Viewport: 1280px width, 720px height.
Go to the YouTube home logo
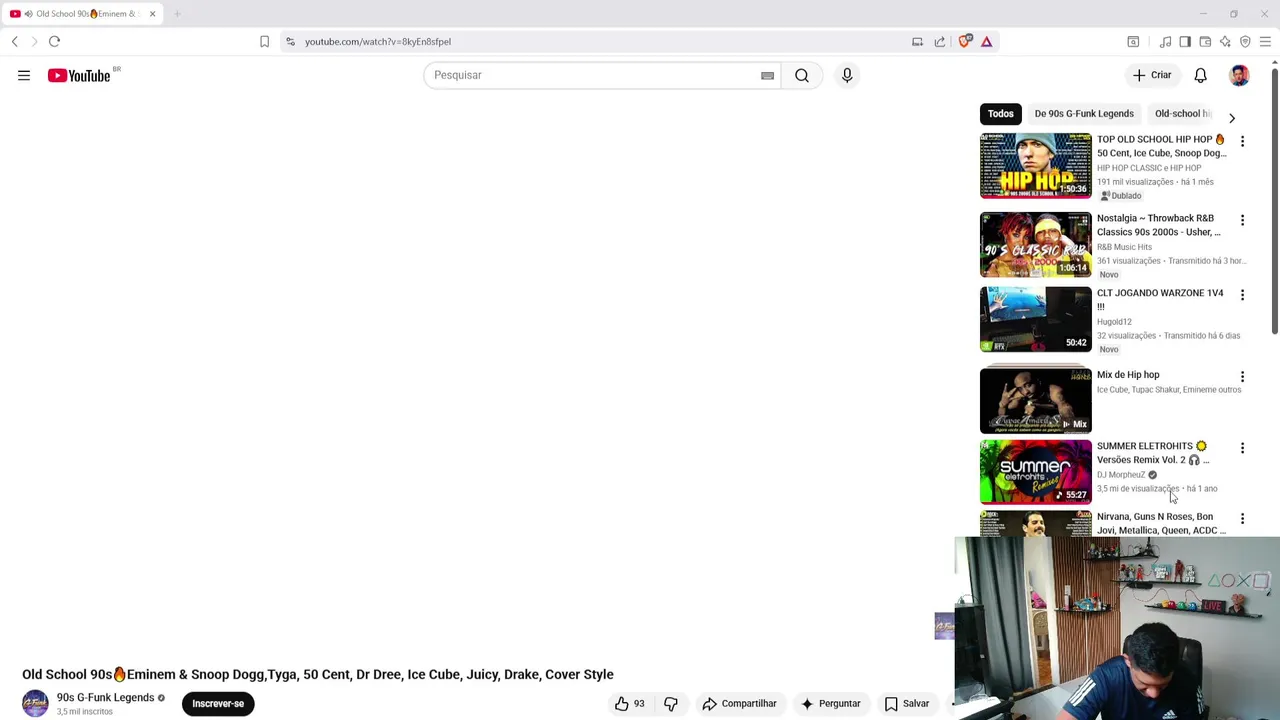79,75
